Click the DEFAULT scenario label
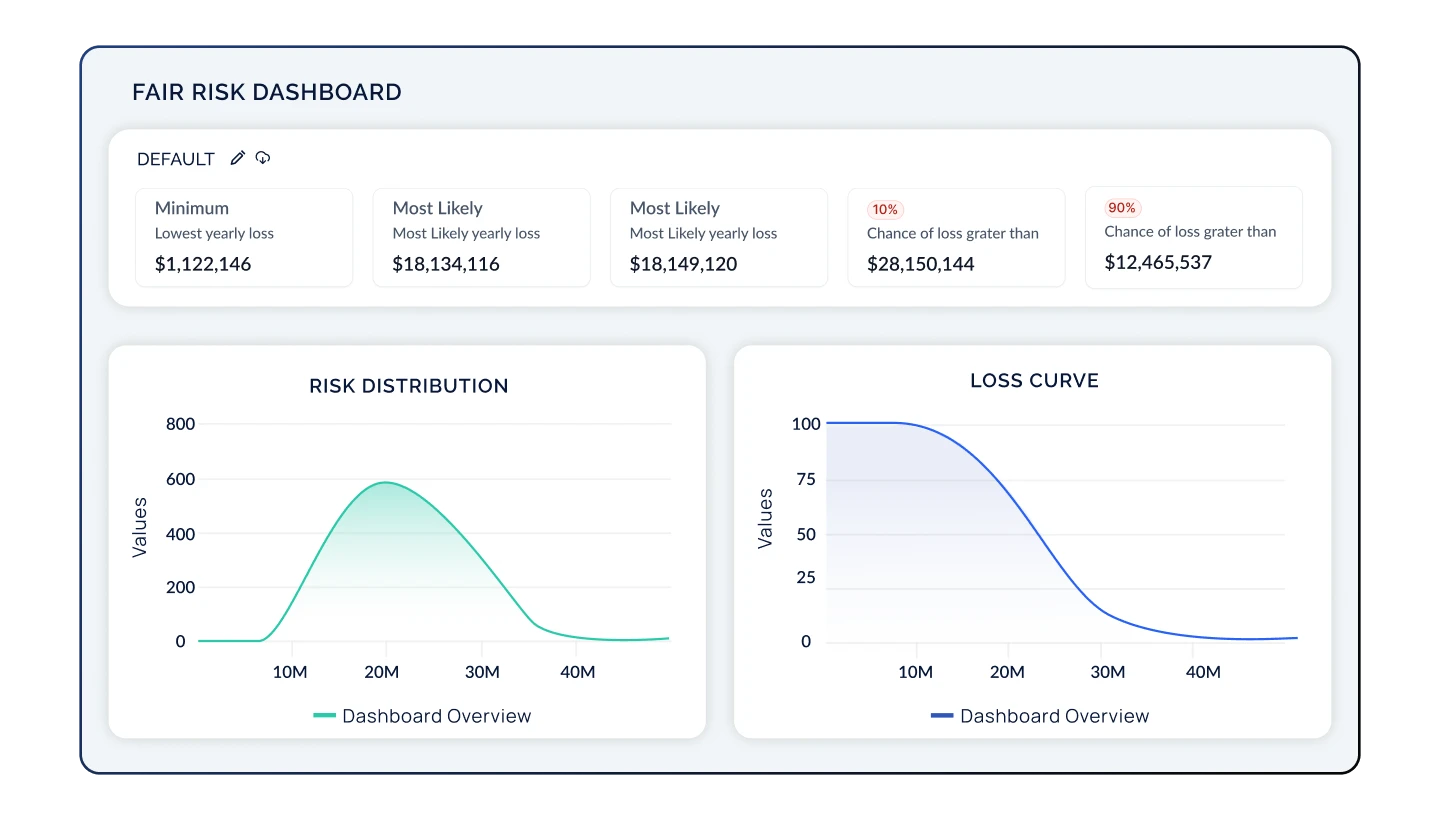The width and height of the screenshot is (1440, 820). [x=176, y=159]
